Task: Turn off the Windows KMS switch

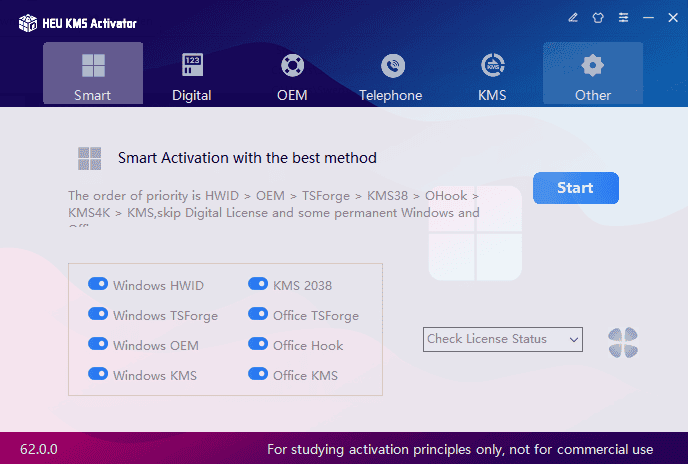Action: click(x=98, y=374)
